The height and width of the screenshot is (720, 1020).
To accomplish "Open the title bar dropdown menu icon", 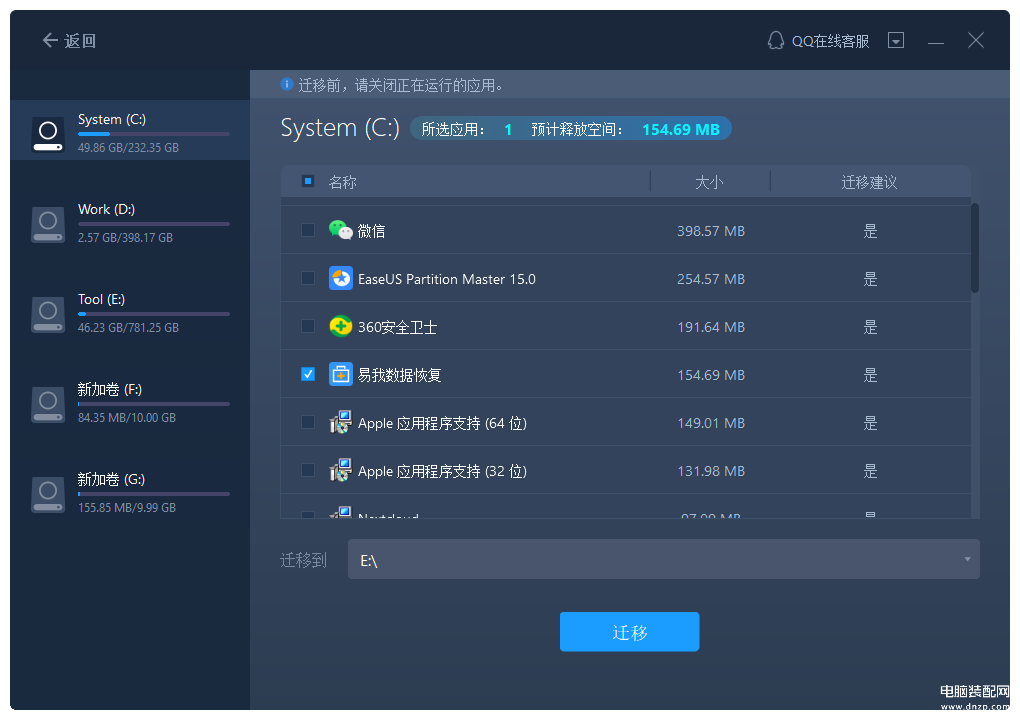I will coord(896,40).
